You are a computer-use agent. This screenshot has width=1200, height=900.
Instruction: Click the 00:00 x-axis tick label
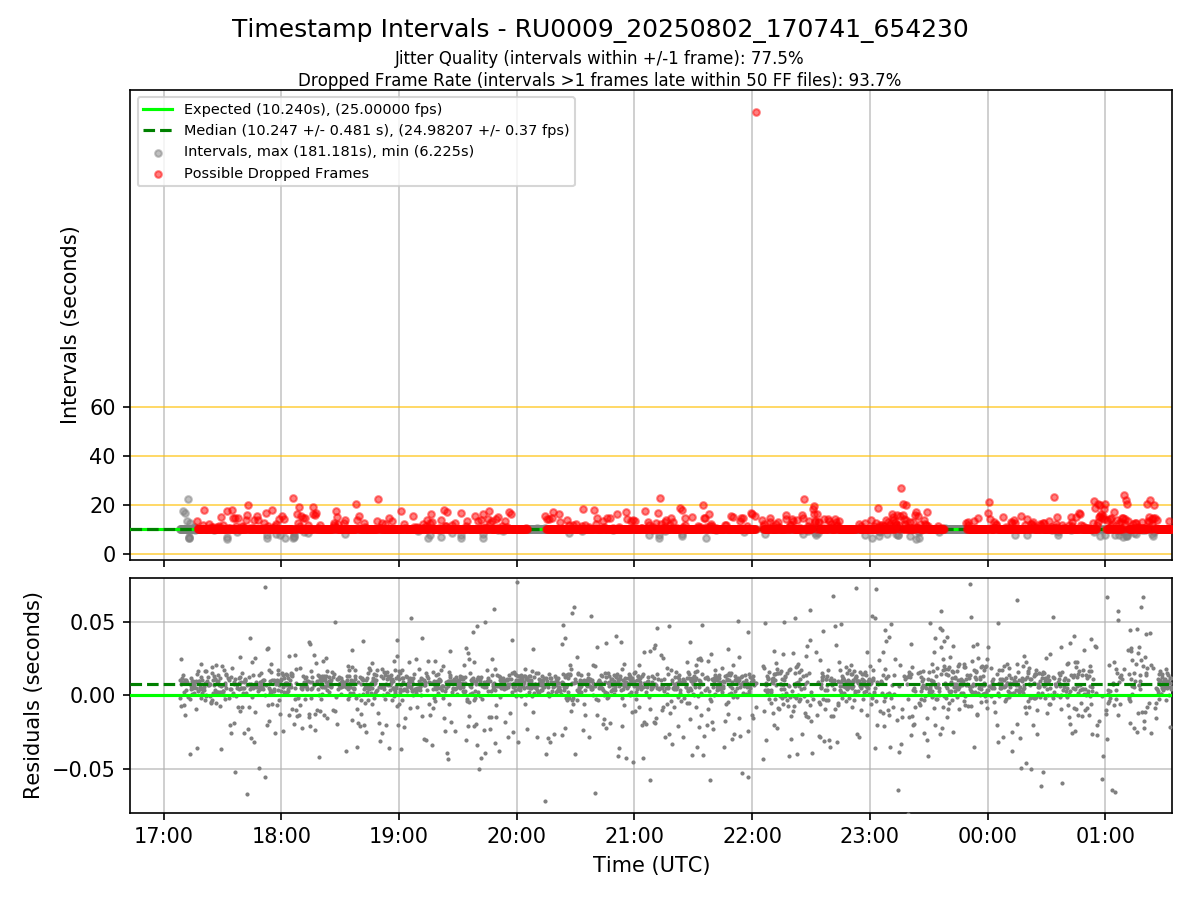988,834
